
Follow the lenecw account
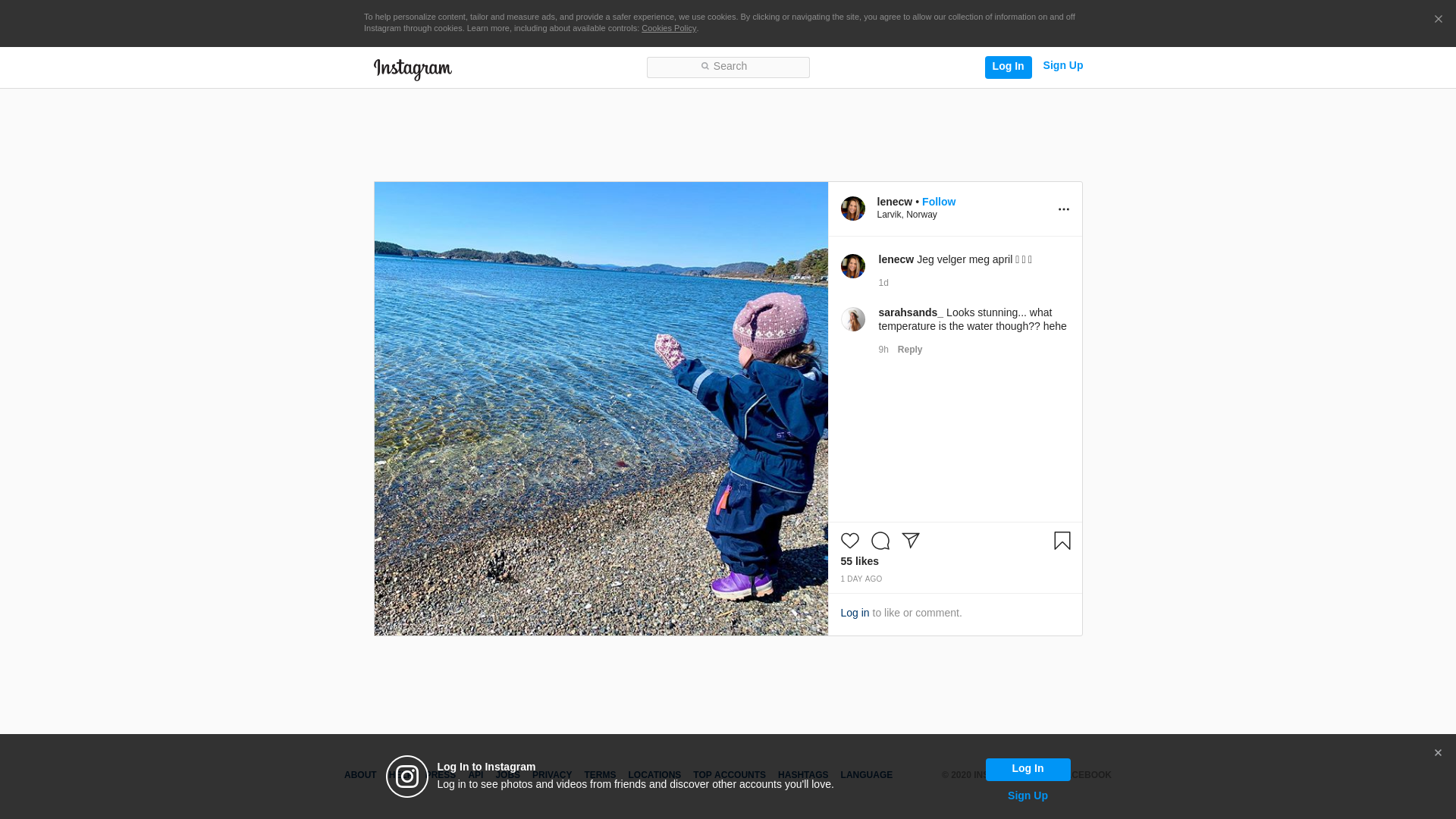(939, 202)
